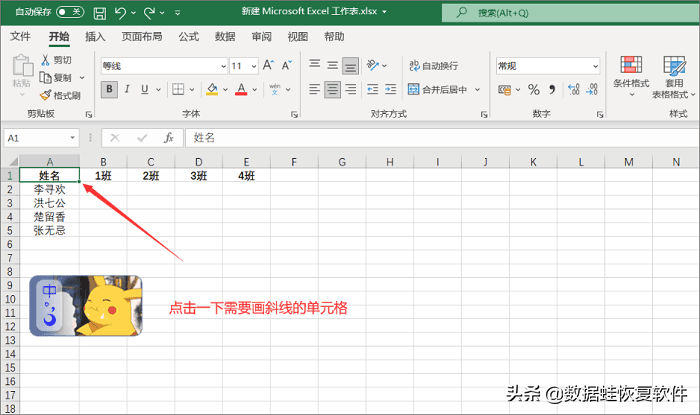Screen dimensions: 700x415
Task: Click the formula bar Cancel X button
Action: point(115,138)
